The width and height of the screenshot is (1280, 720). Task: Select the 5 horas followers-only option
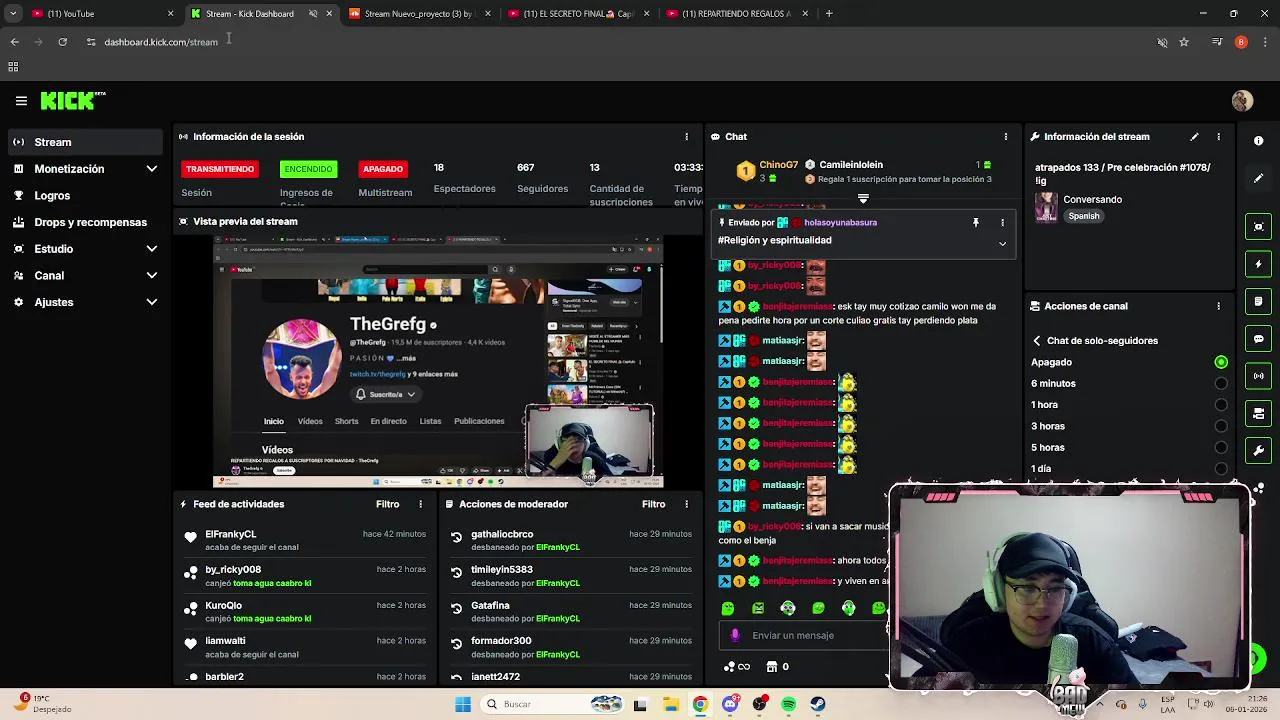click(x=1221, y=448)
